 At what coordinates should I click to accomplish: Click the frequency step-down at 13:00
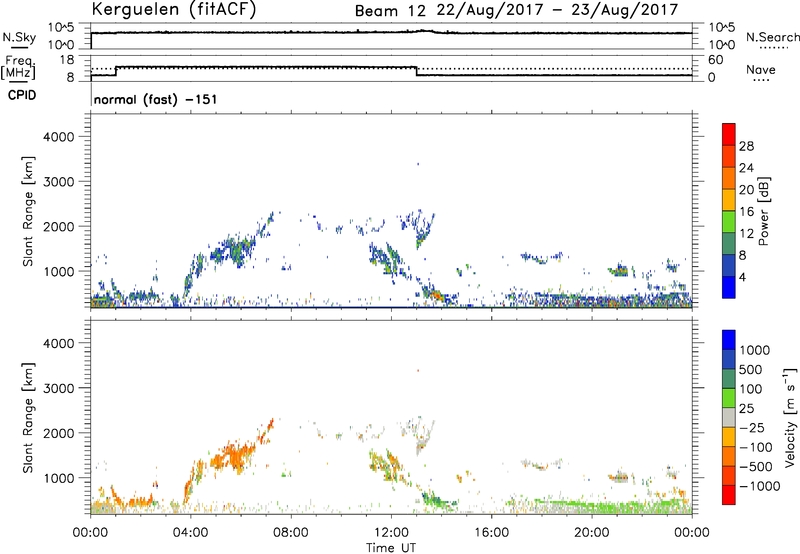point(416,71)
